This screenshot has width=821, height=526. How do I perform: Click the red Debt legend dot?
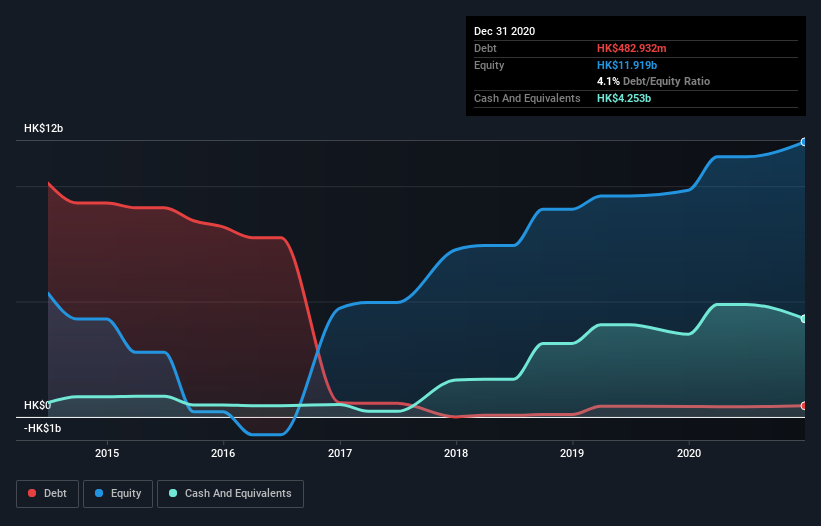tap(32, 493)
